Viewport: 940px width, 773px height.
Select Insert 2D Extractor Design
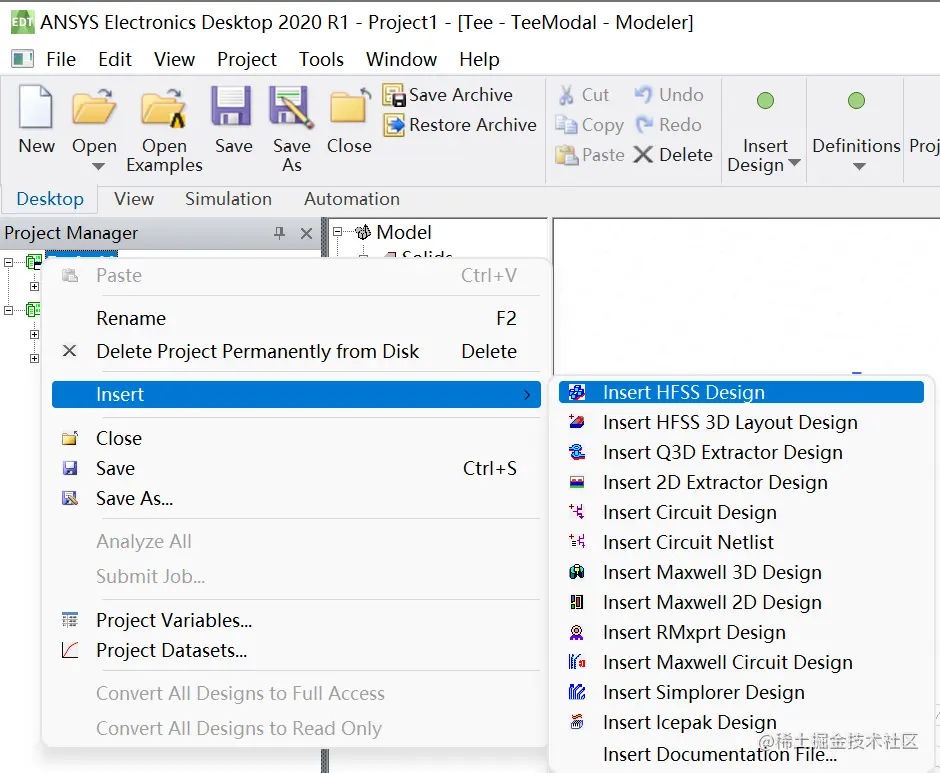(741, 482)
